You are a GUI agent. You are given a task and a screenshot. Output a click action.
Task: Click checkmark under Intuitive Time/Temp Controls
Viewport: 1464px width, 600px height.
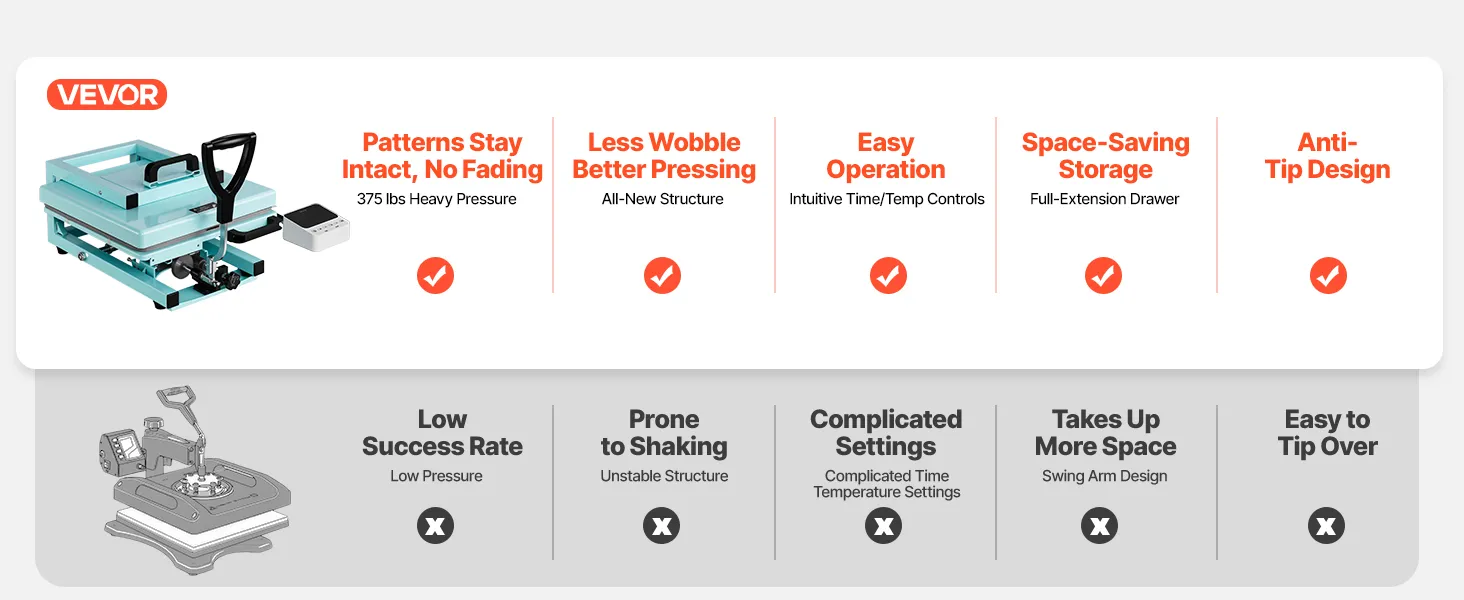[887, 275]
